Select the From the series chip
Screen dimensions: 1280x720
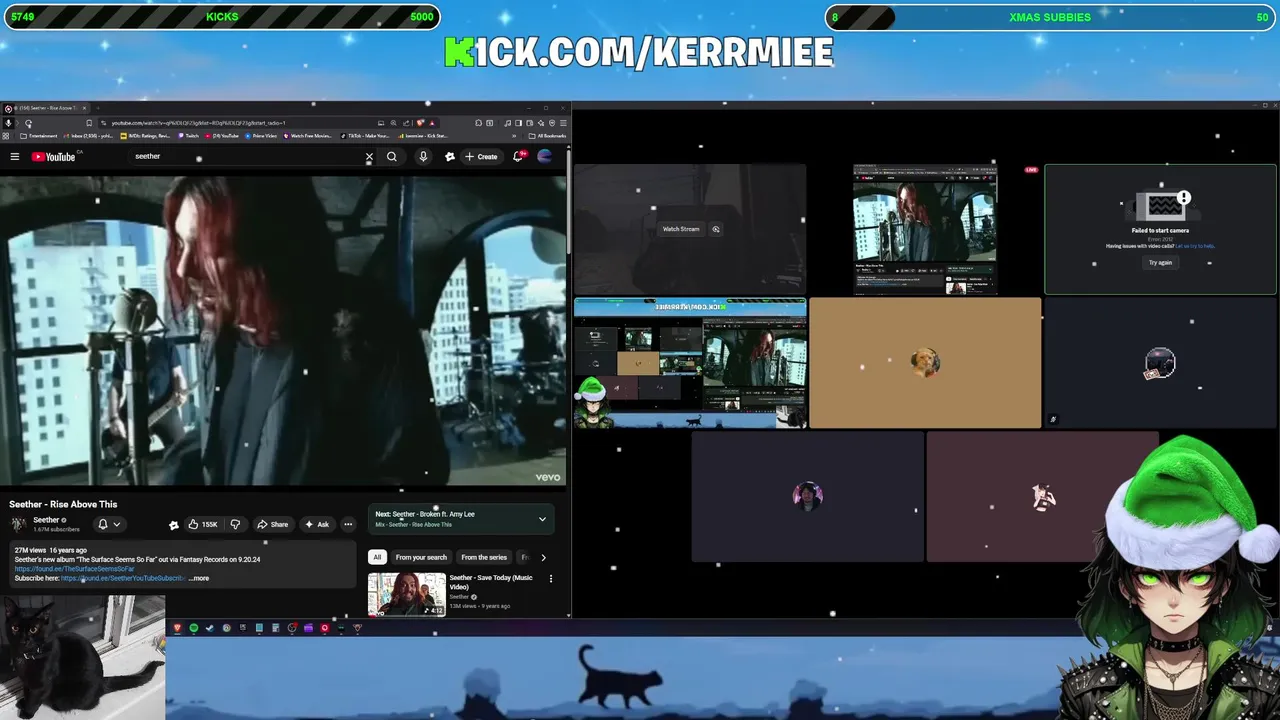coord(484,557)
